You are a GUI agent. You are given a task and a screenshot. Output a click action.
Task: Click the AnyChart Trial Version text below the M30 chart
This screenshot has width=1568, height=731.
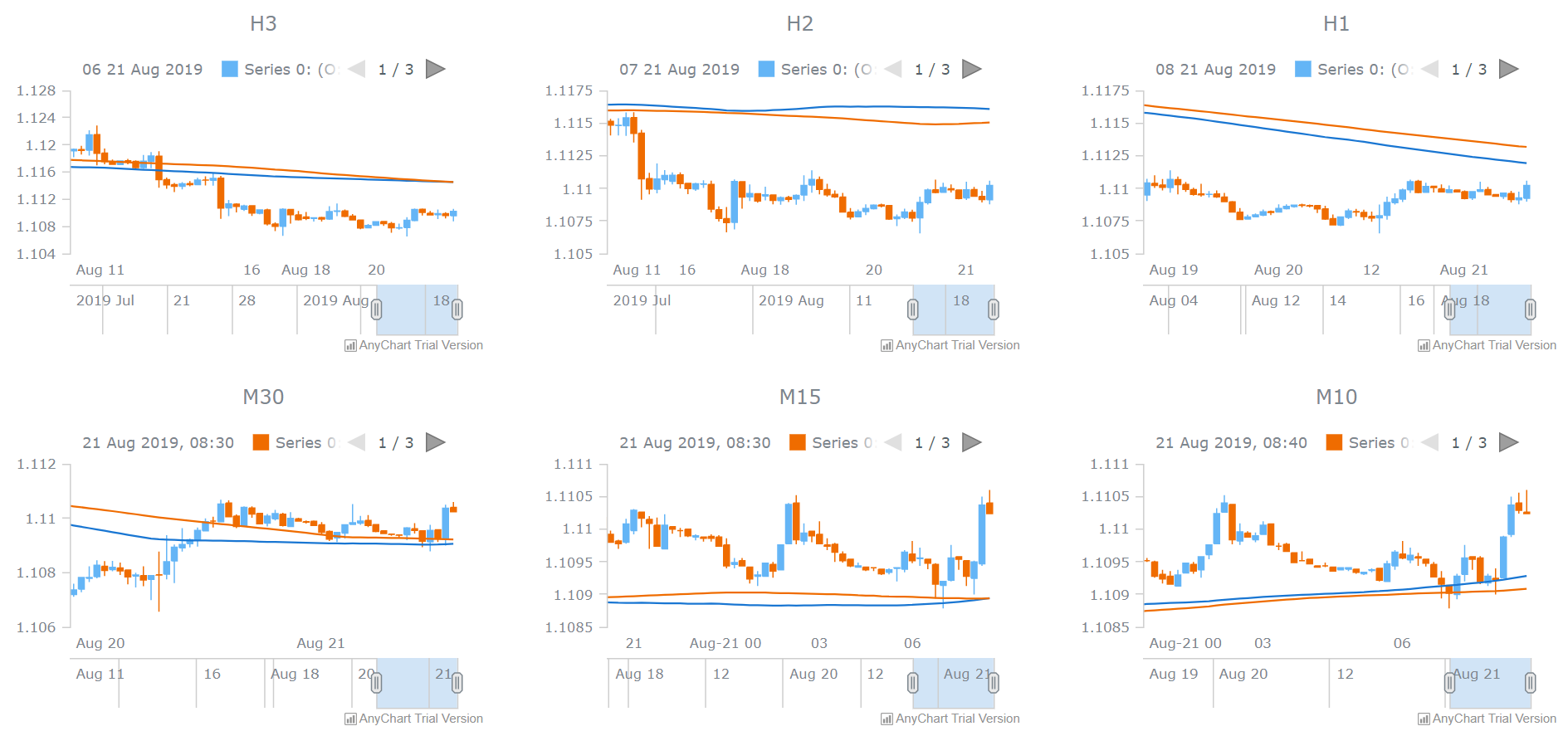pos(421,719)
